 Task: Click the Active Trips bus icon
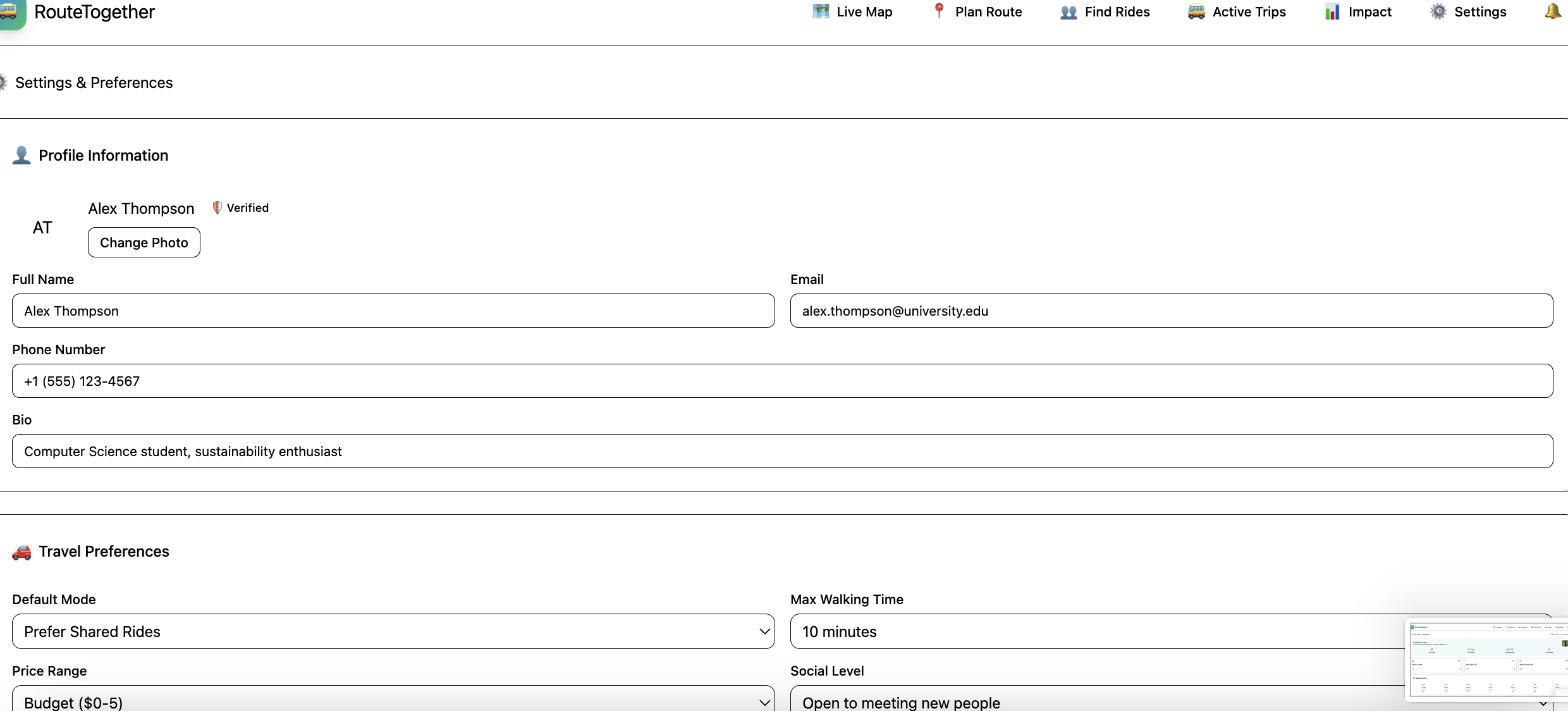(1196, 12)
